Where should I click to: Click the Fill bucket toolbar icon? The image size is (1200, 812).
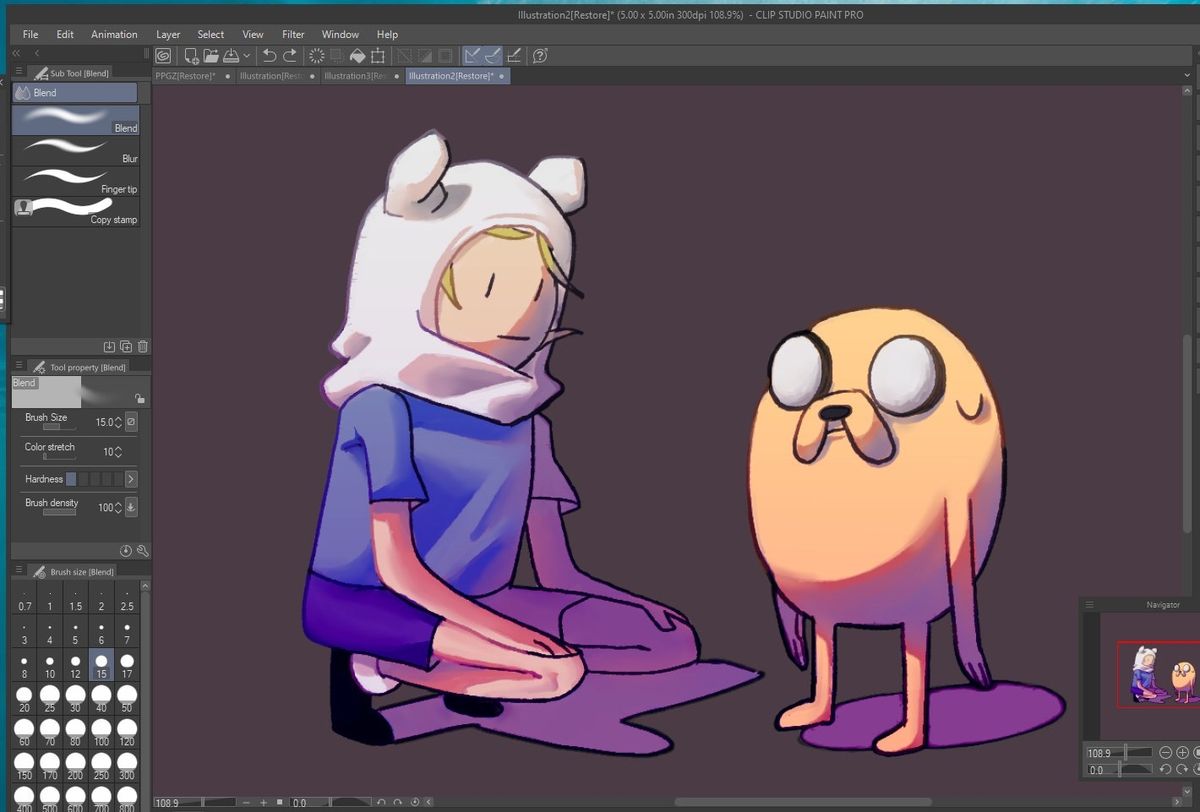[358, 56]
